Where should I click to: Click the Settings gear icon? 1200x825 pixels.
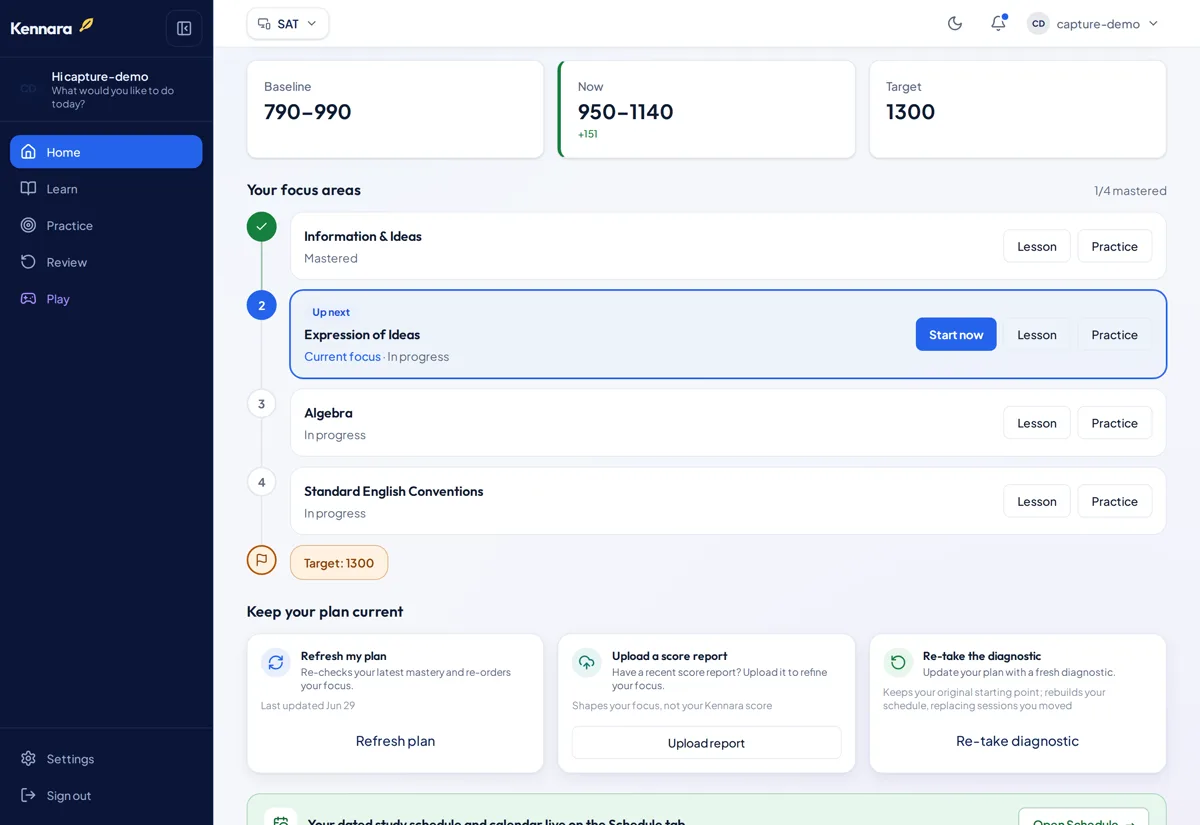pos(28,758)
